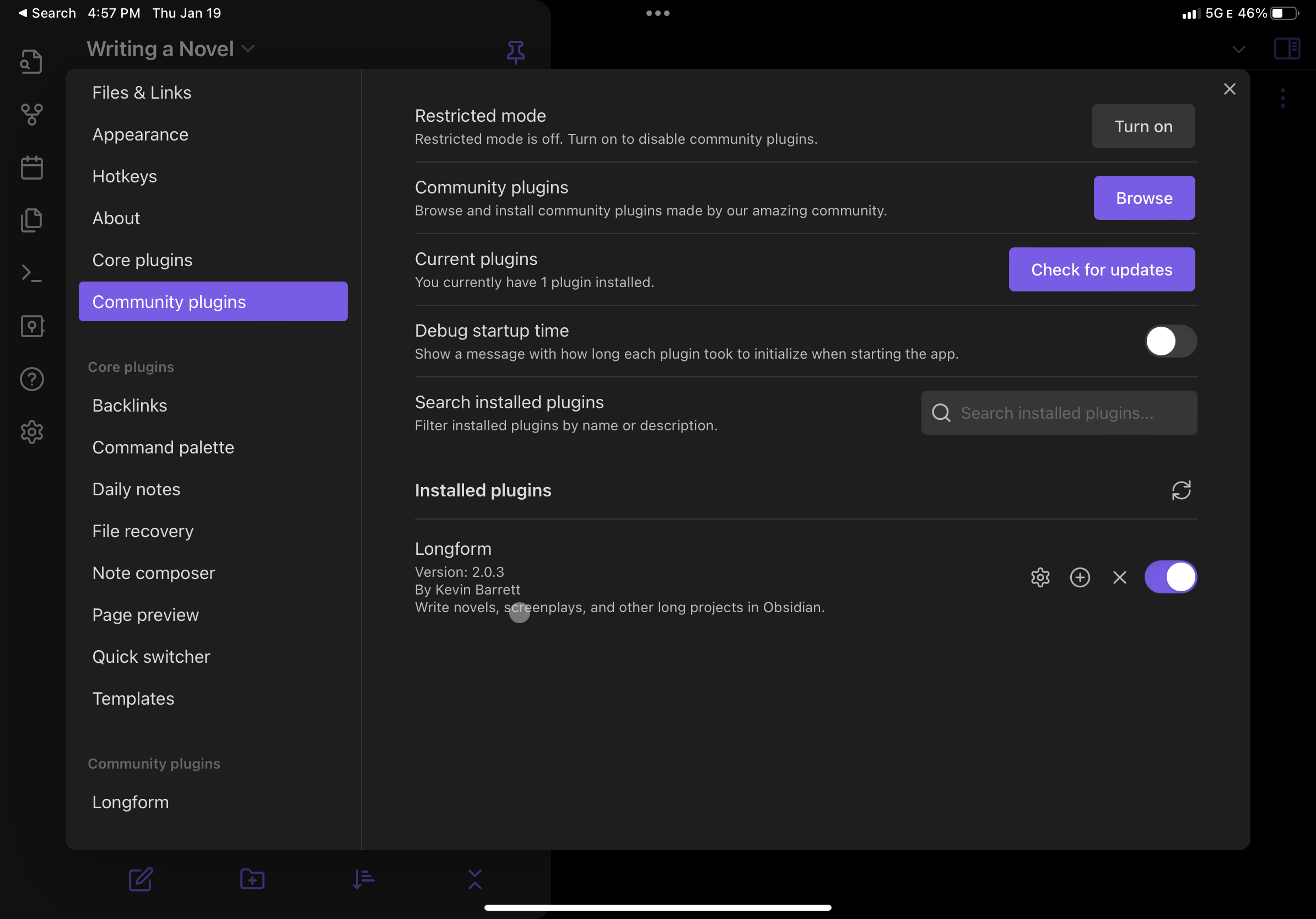This screenshot has height=919, width=1316.
Task: Open Longform plugin settings gear
Action: pos(1040,577)
